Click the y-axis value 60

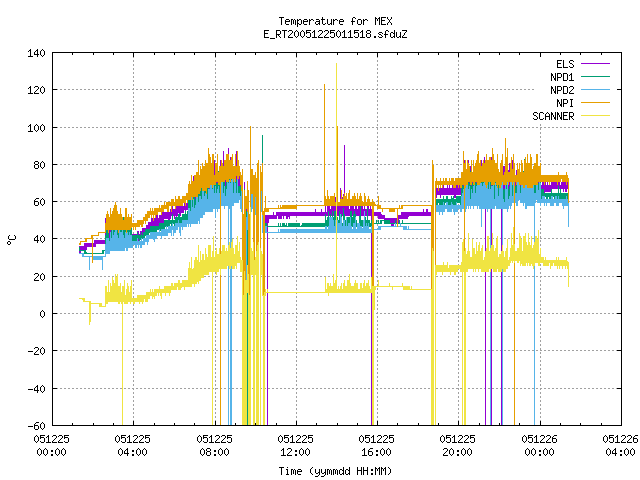39,202
